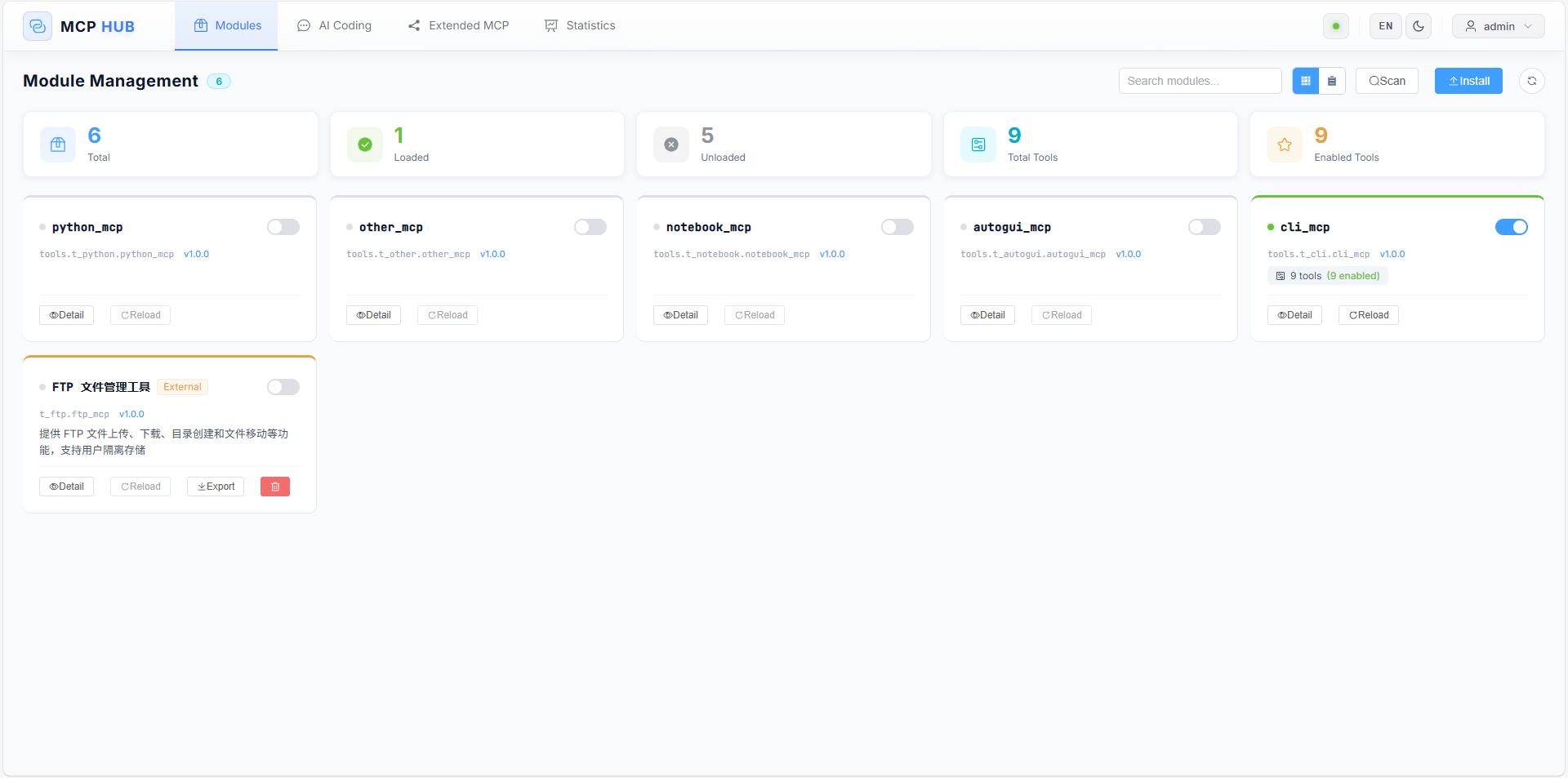Change language with EN selector

pos(1385,26)
